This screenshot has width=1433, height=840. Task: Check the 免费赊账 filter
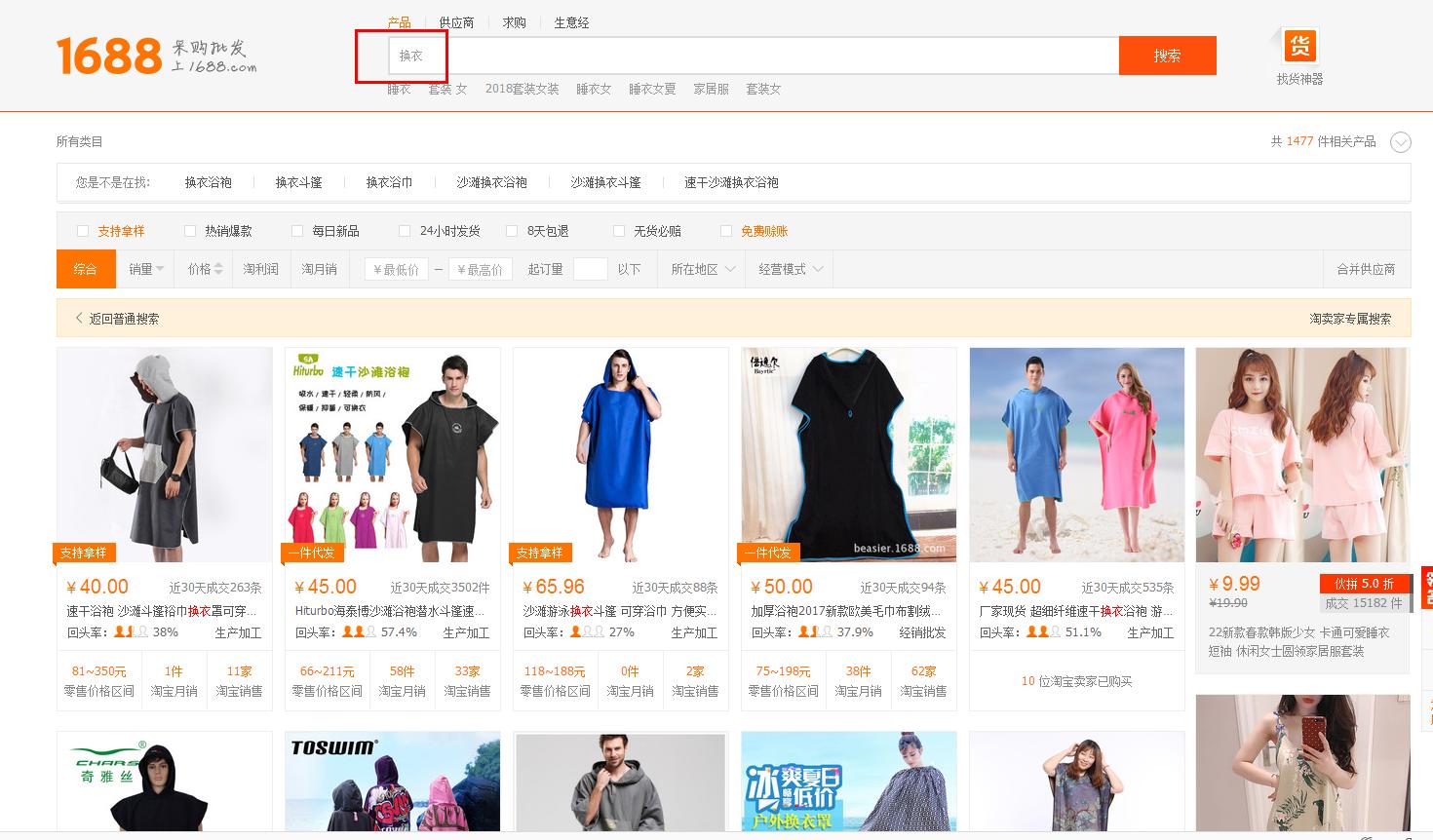726,230
